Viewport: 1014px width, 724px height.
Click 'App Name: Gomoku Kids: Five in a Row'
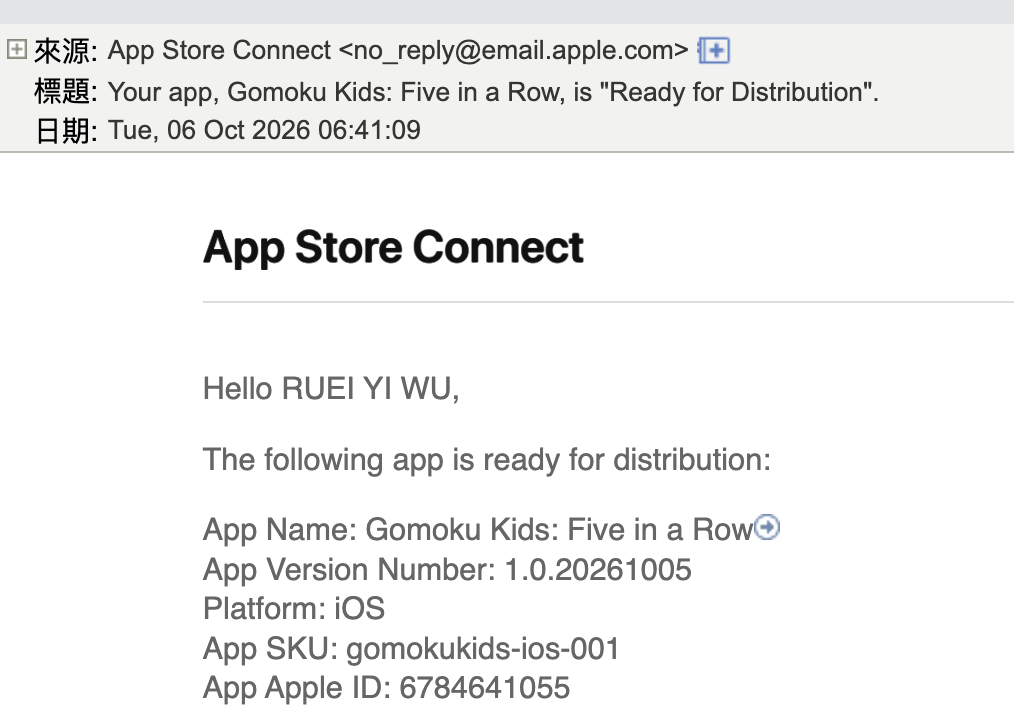[479, 529]
